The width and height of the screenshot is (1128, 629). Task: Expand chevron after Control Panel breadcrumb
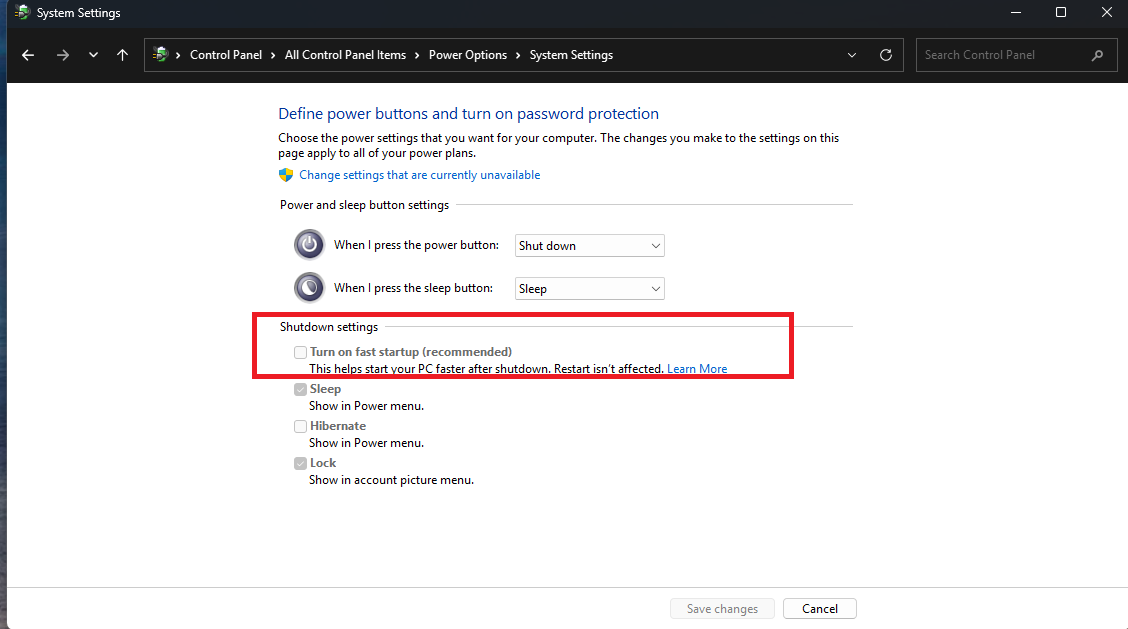point(273,55)
